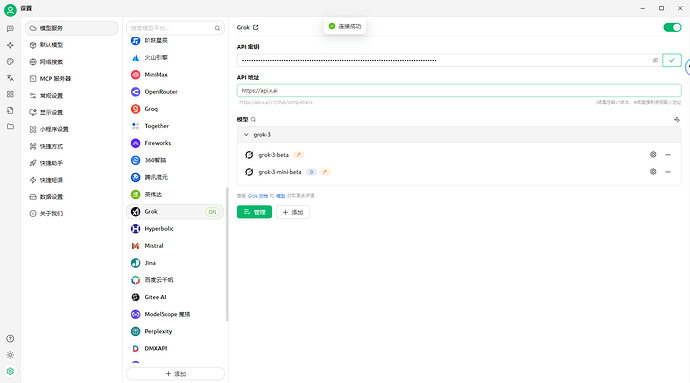This screenshot has height=383, width=690.
Task: Click 添加 button below provider list
Action: (x=176, y=374)
